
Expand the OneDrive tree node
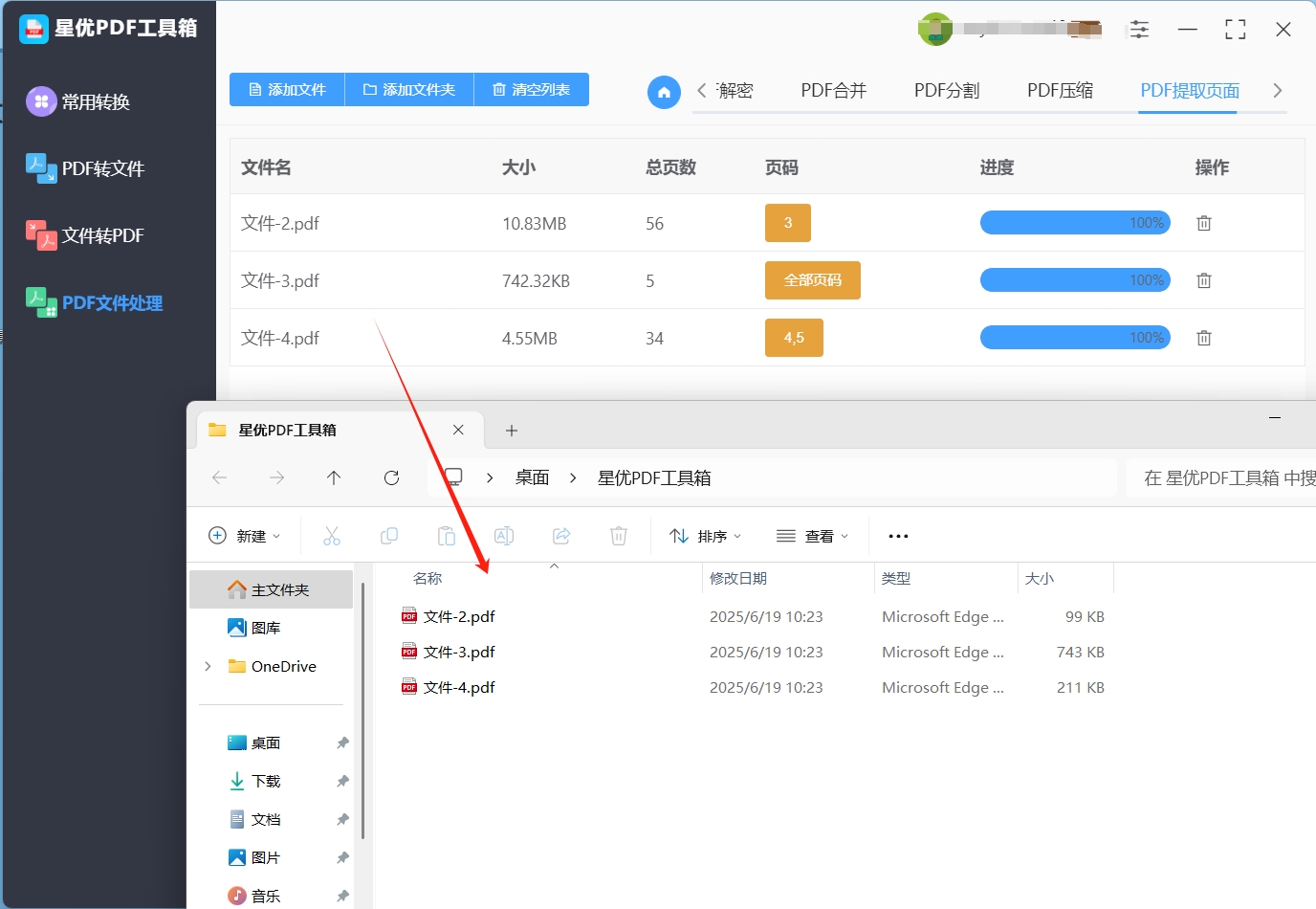tap(208, 666)
